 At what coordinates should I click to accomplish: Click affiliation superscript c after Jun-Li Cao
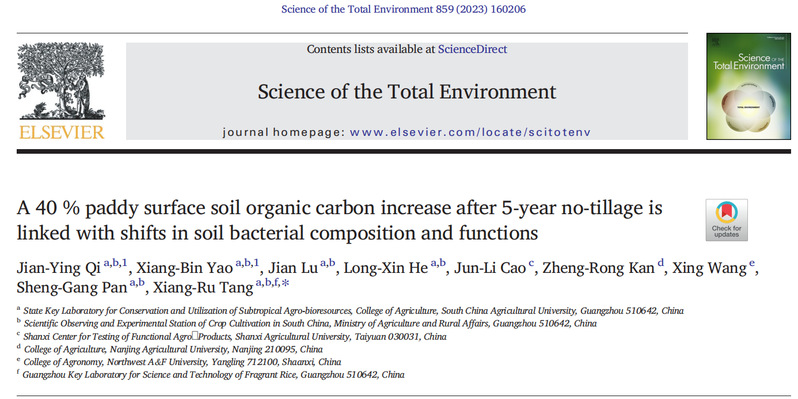click(x=531, y=263)
